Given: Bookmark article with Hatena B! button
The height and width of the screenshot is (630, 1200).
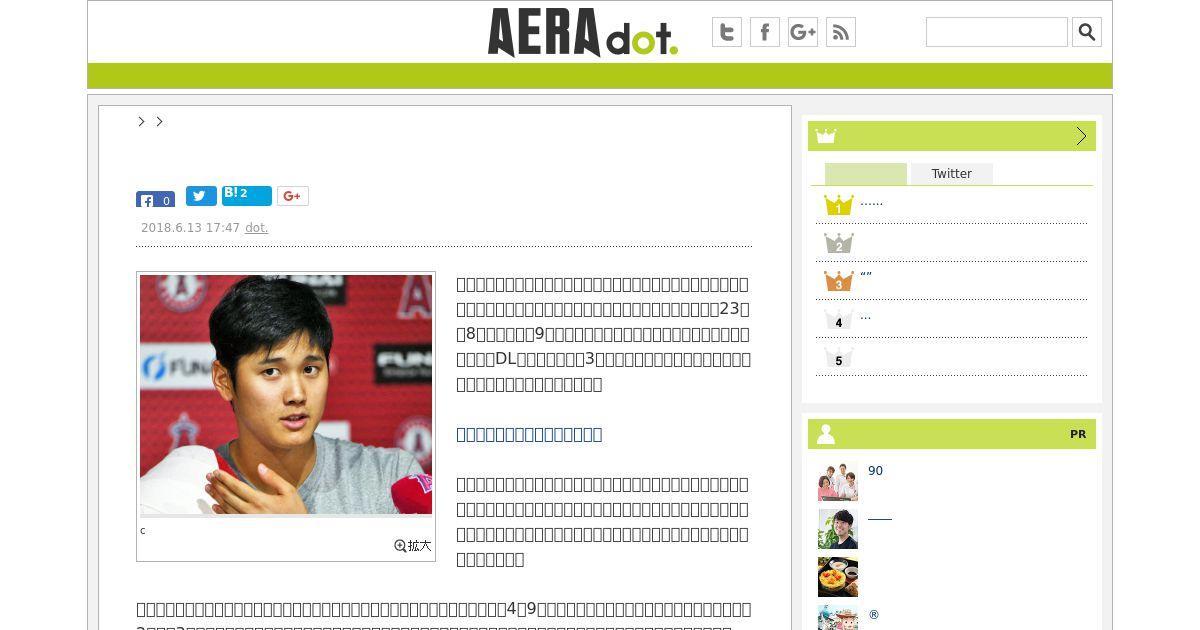Looking at the screenshot, I should click(247, 196).
